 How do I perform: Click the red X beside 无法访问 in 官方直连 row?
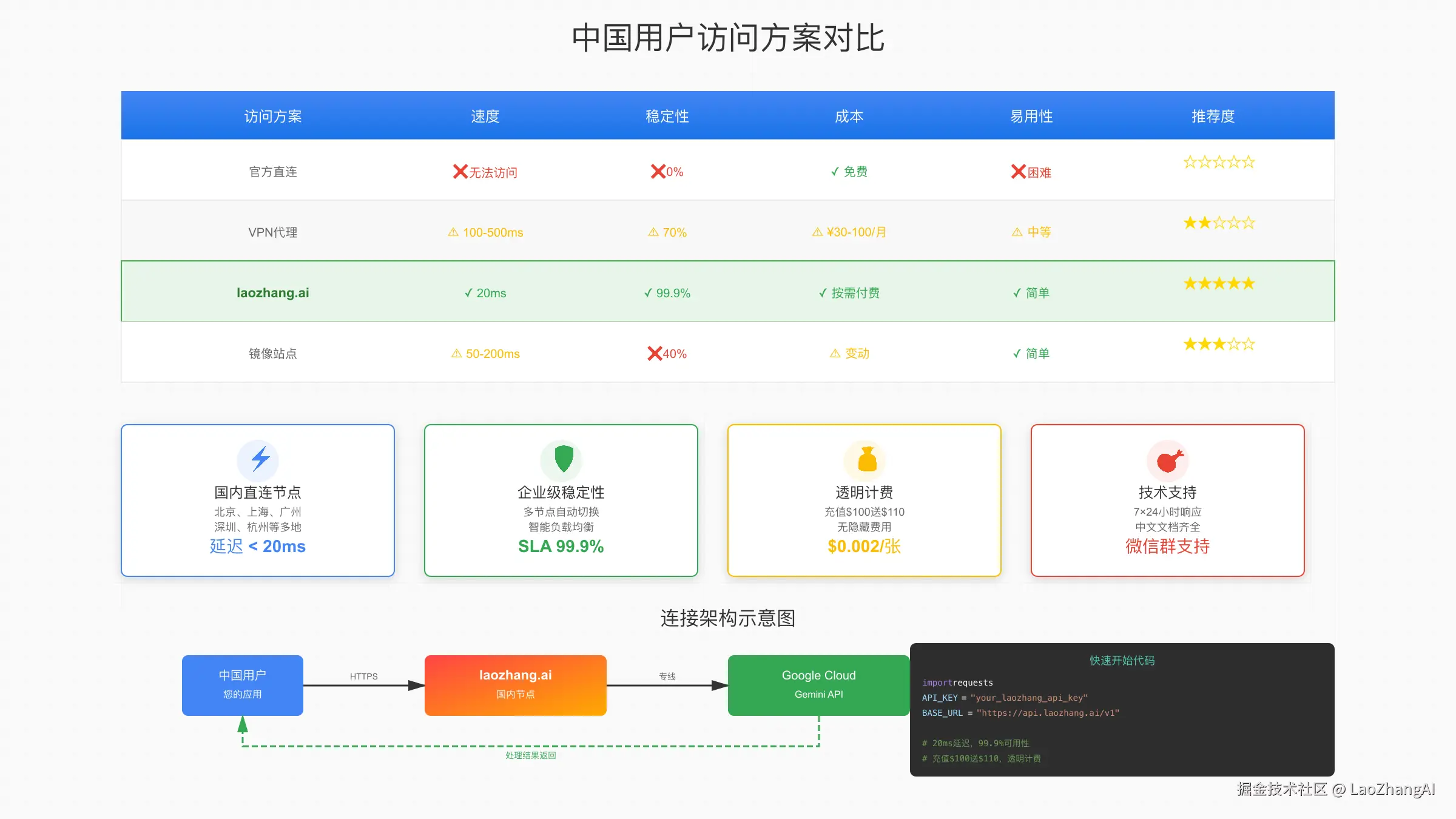[x=458, y=172]
